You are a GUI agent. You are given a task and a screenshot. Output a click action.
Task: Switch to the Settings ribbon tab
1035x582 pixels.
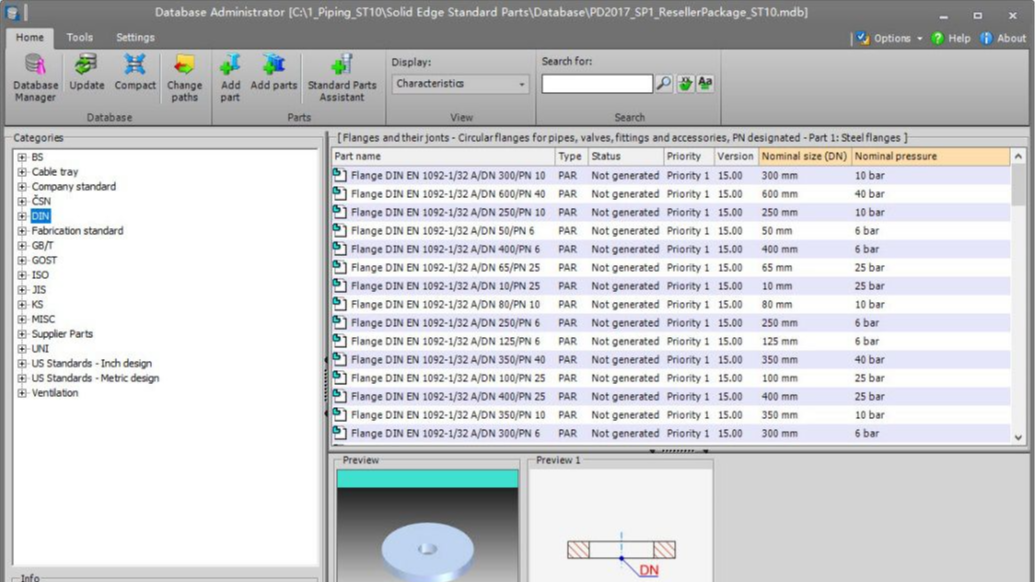tap(135, 38)
